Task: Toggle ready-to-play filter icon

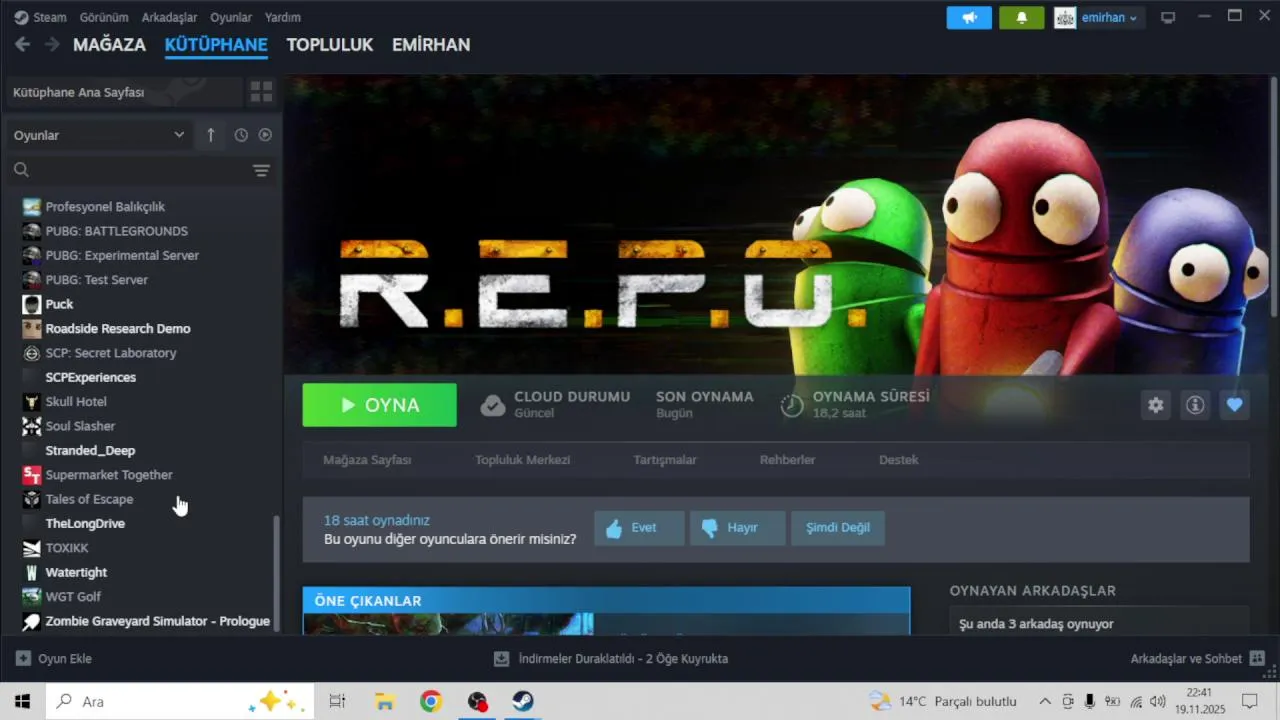Action: pos(265,135)
